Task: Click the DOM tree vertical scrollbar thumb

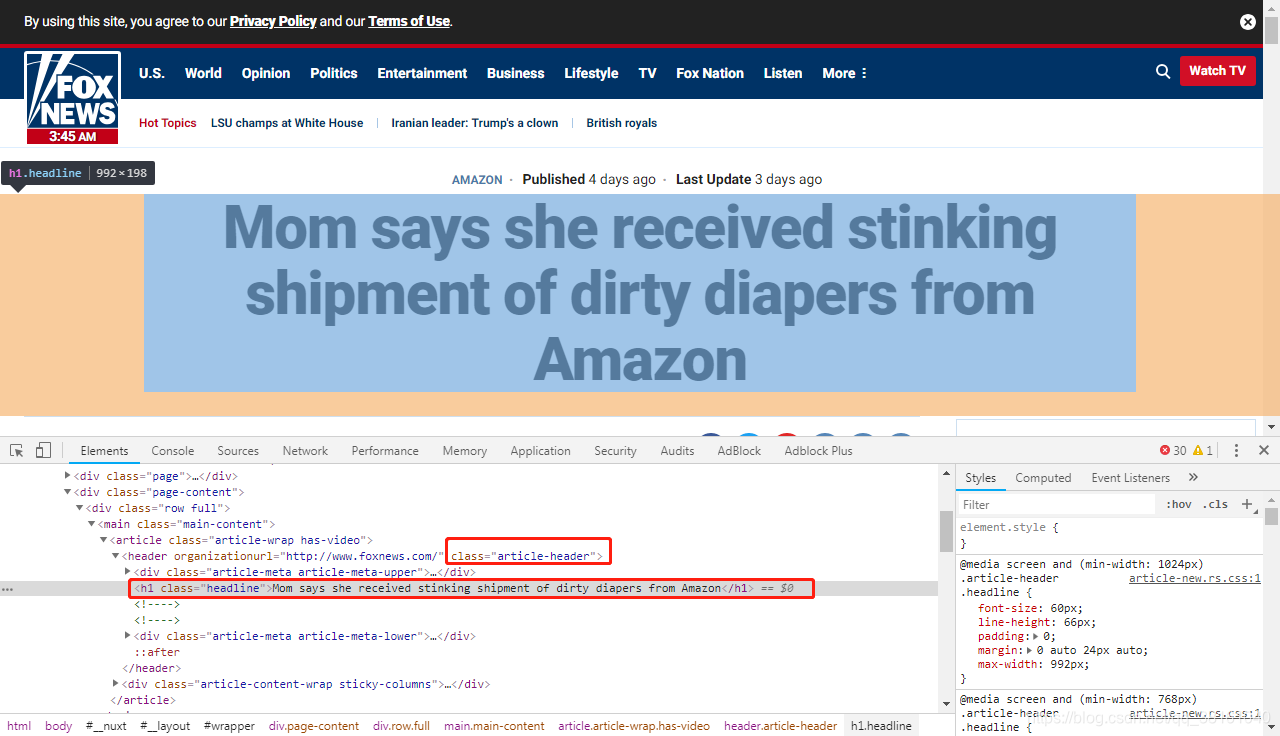Action: pos(946,530)
